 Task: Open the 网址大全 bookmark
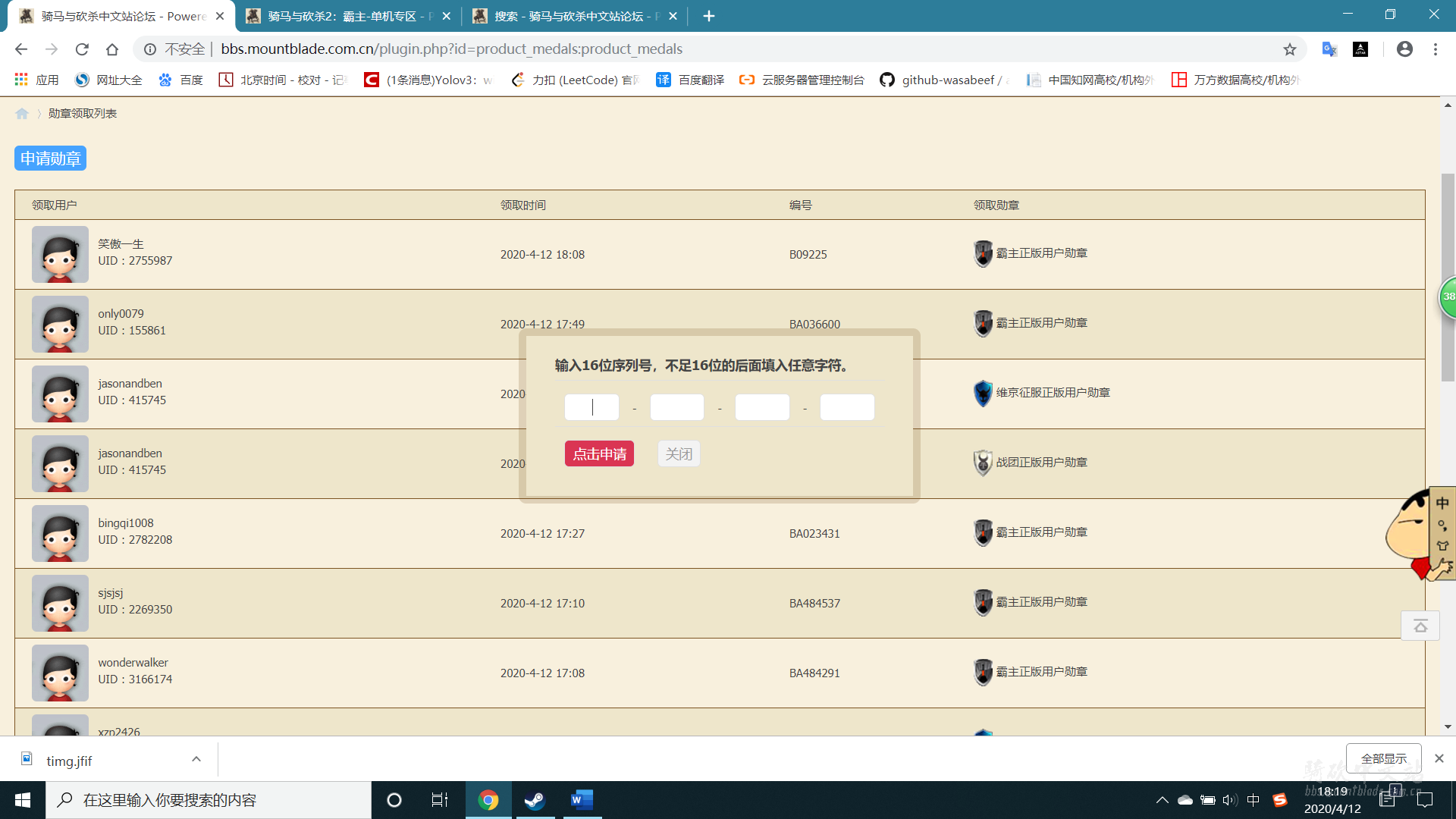[x=109, y=80]
